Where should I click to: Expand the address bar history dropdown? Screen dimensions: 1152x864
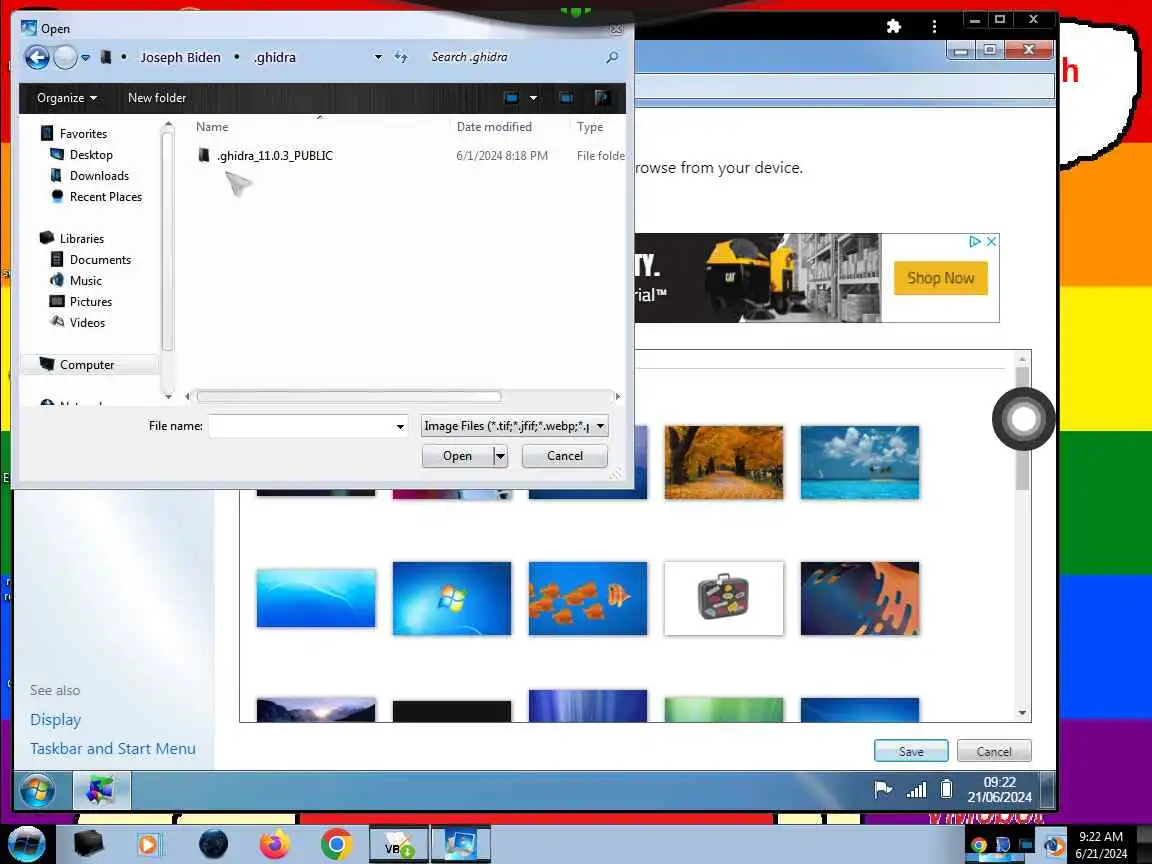[378, 57]
